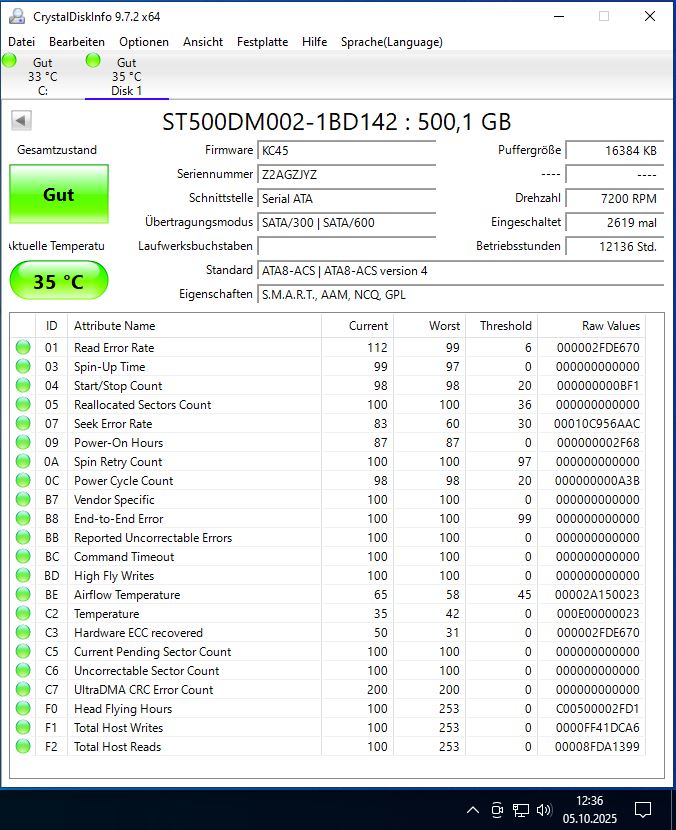Click the Threshold column header

(501, 326)
